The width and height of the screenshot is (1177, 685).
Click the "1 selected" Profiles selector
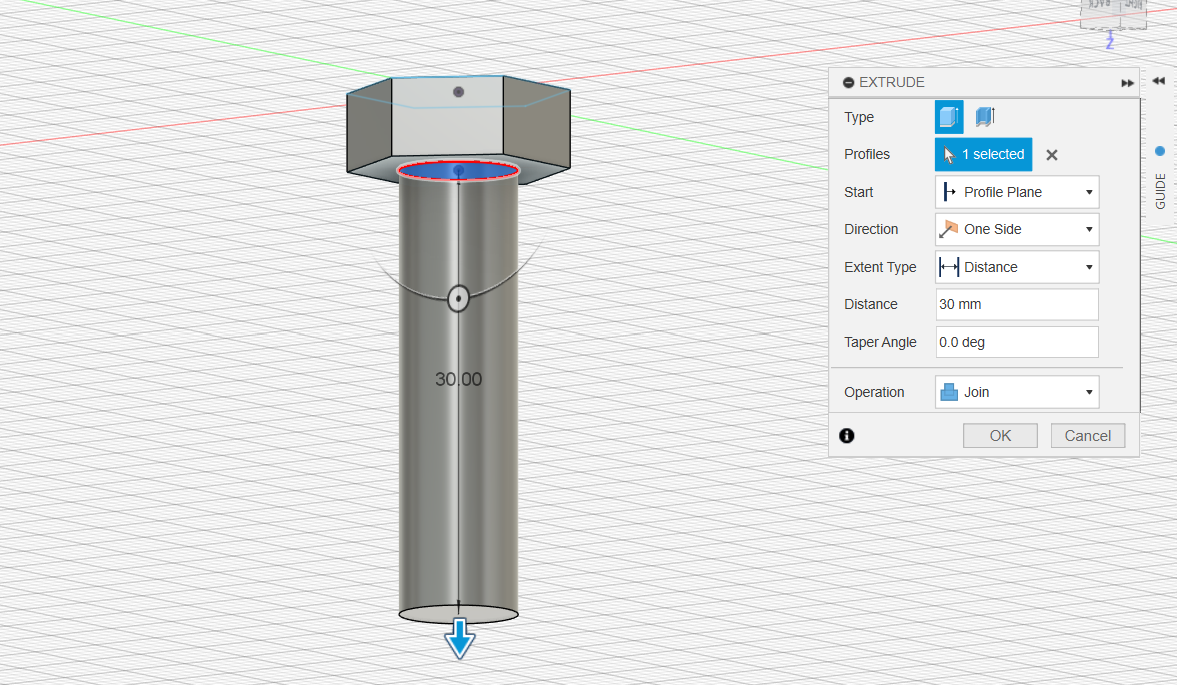tap(983, 155)
